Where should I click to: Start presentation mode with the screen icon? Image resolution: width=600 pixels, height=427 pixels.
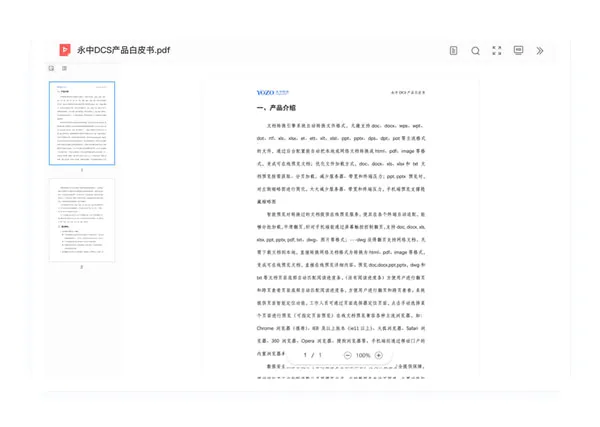click(x=518, y=51)
